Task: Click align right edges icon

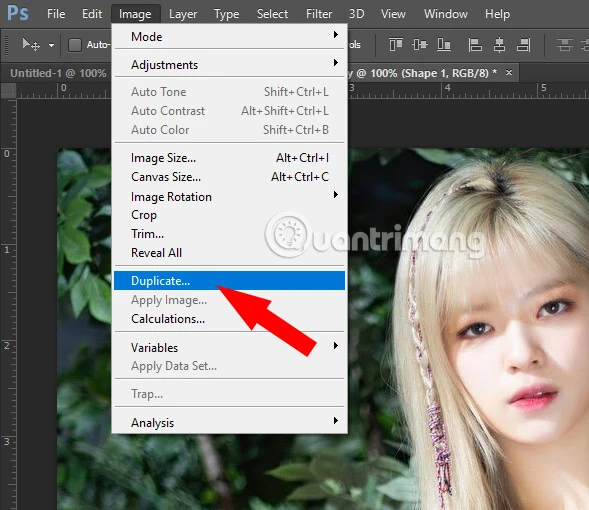Action: [x=523, y=45]
